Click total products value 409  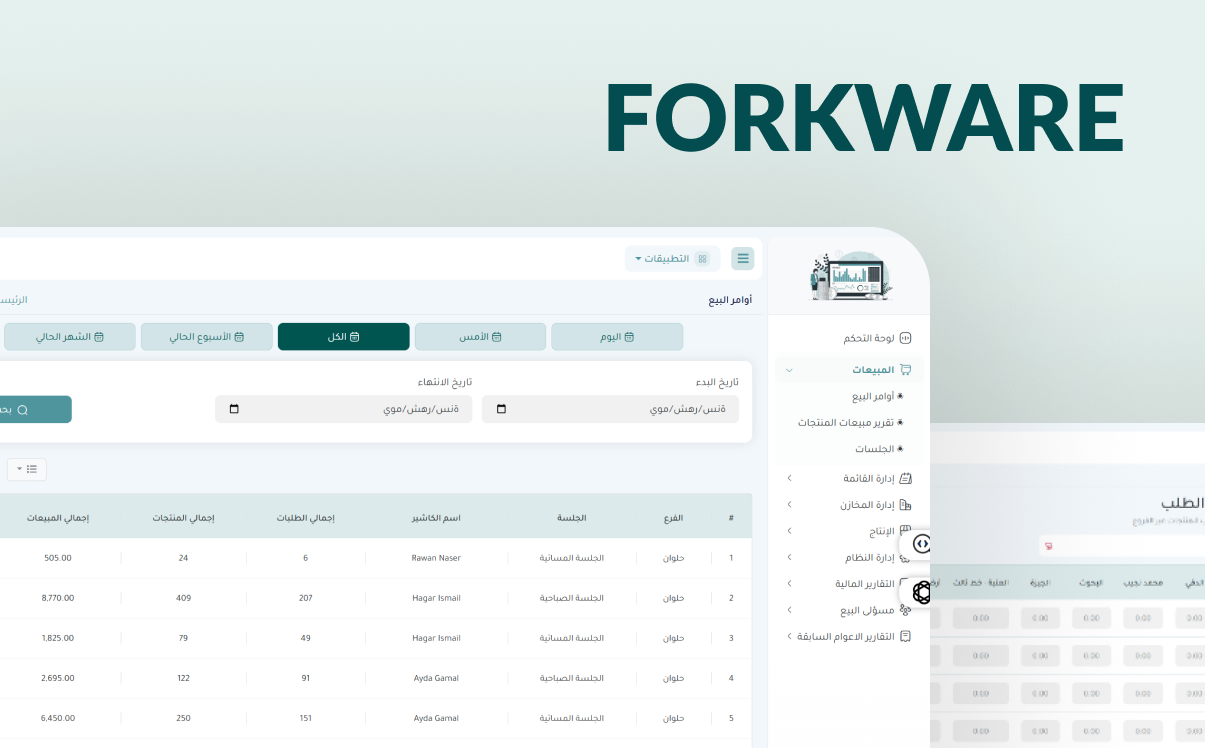[183, 598]
